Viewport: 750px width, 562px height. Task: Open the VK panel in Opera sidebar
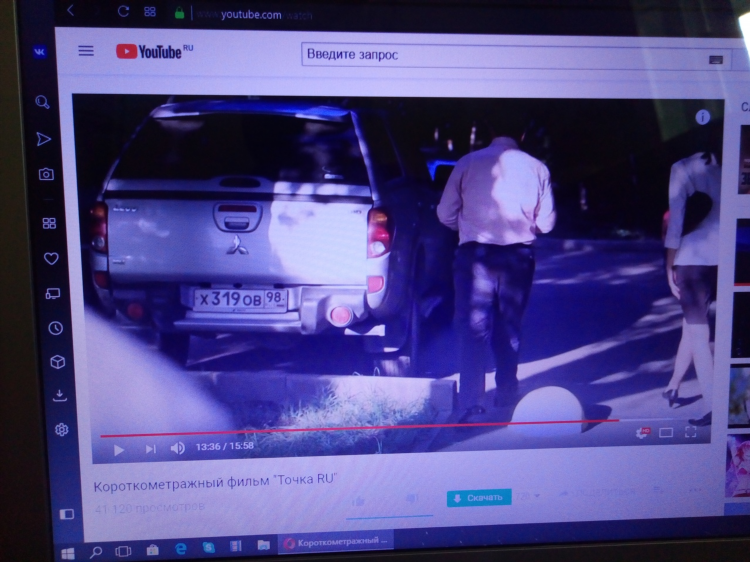pyautogui.click(x=40, y=52)
